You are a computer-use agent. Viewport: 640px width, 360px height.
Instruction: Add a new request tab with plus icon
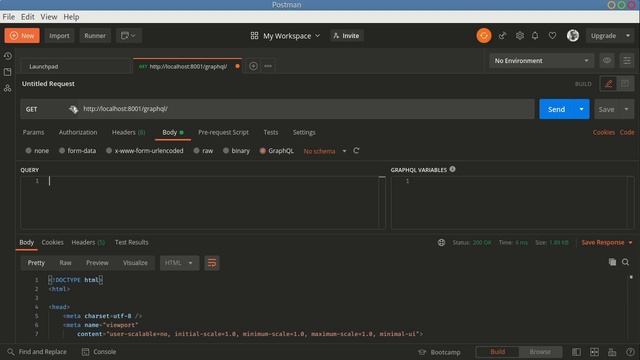click(253, 66)
